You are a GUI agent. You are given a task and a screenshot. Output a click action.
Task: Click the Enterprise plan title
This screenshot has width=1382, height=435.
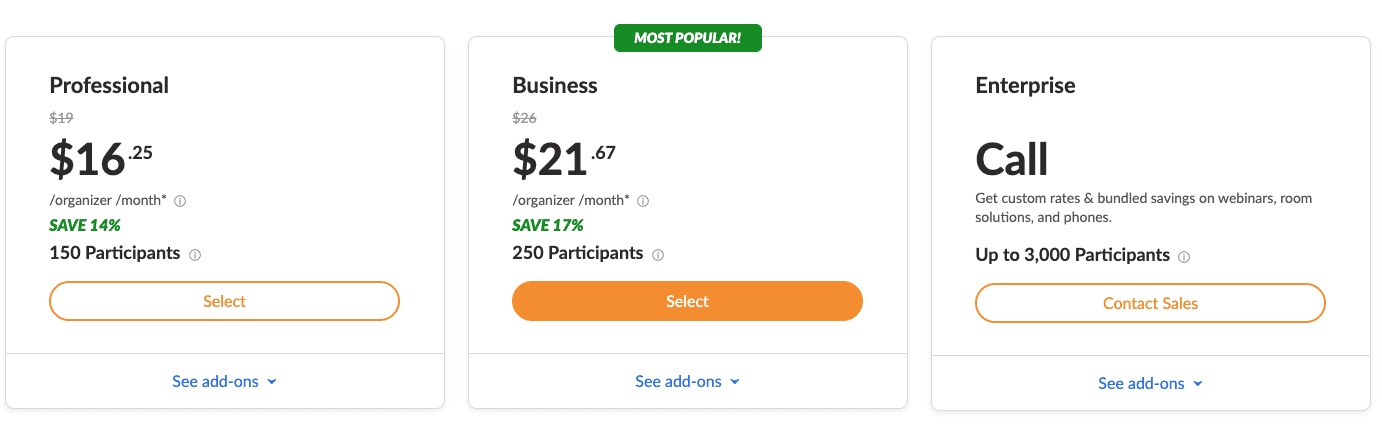click(1025, 85)
